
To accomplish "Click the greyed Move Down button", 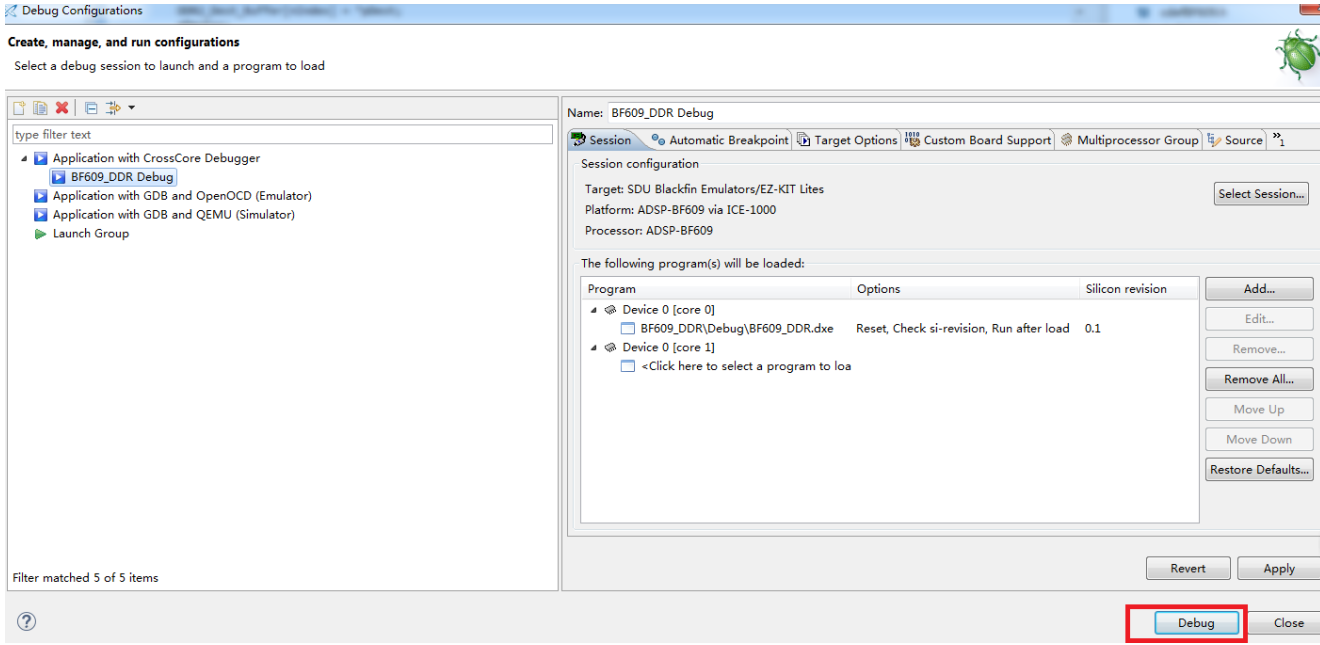I will [1259, 439].
